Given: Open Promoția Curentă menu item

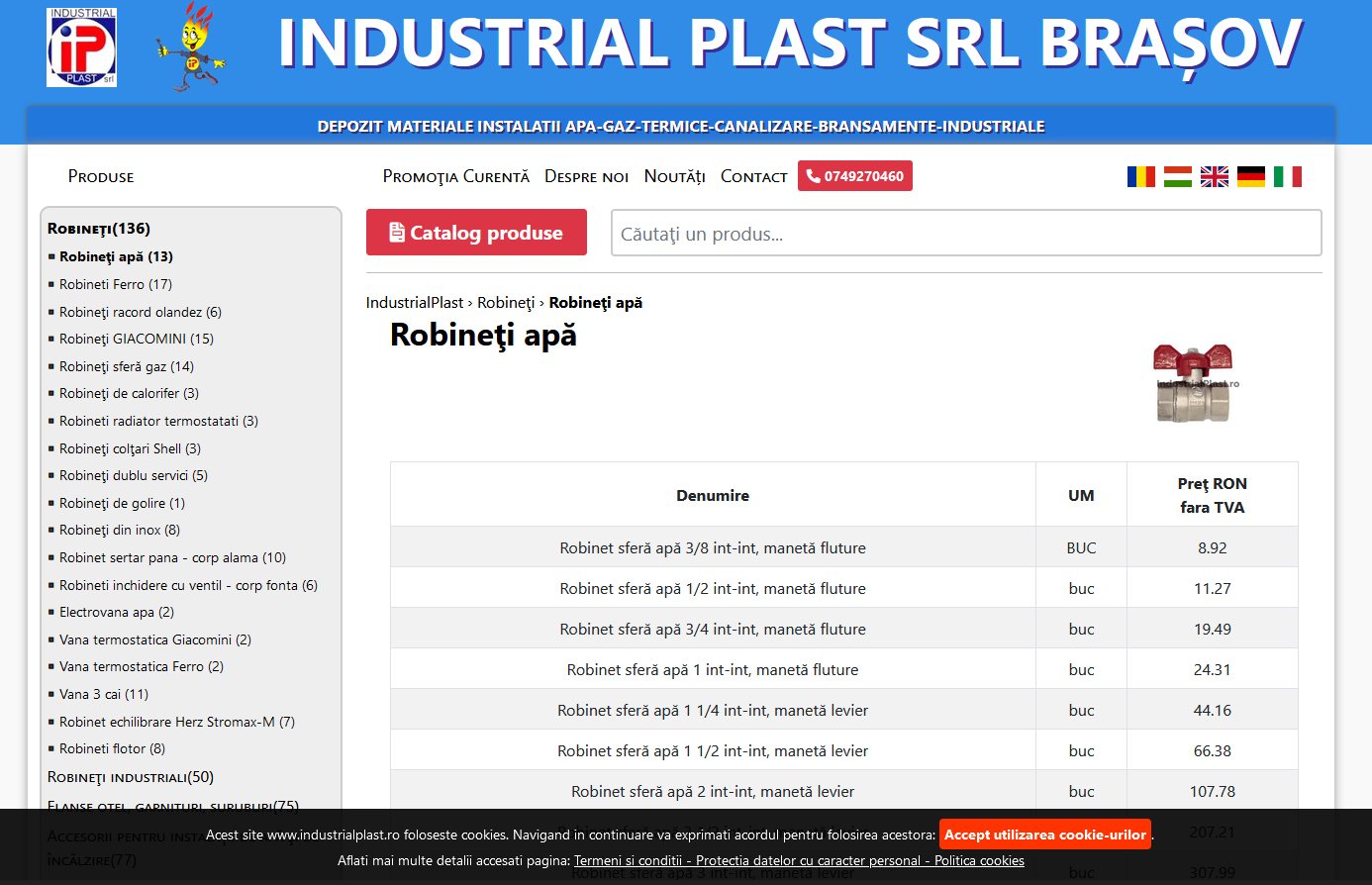Looking at the screenshot, I should pos(456,176).
